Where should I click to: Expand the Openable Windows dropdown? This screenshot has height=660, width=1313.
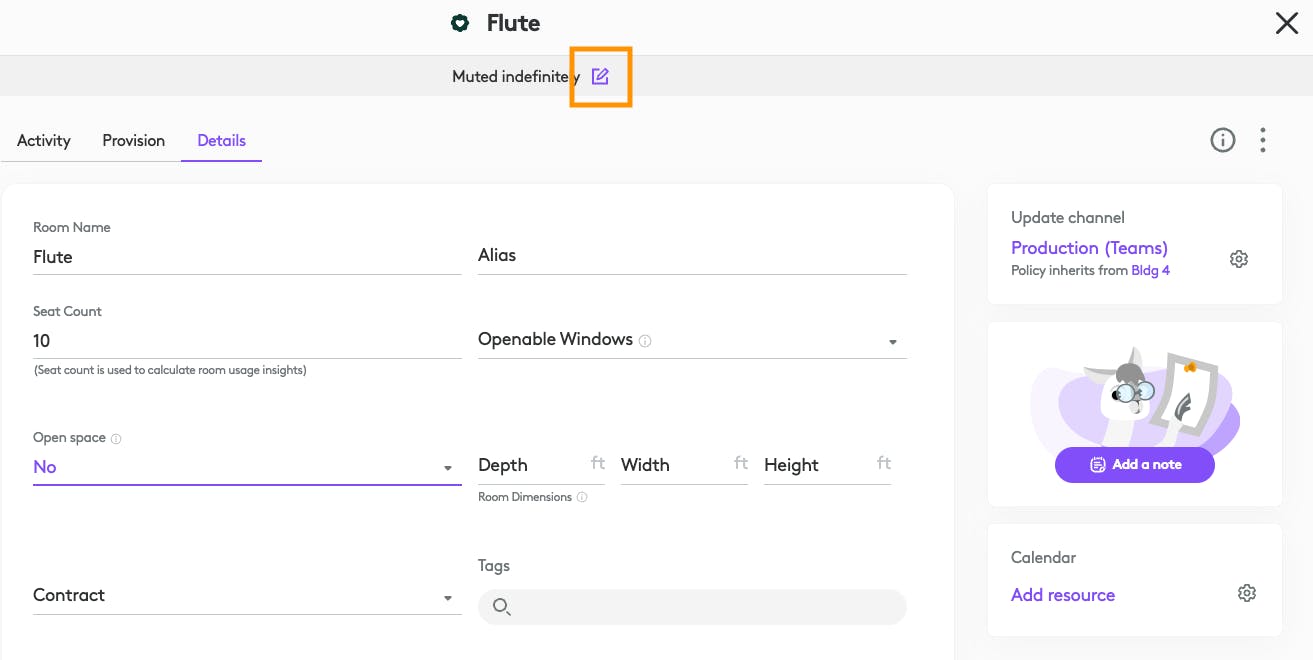pyautogui.click(x=893, y=342)
